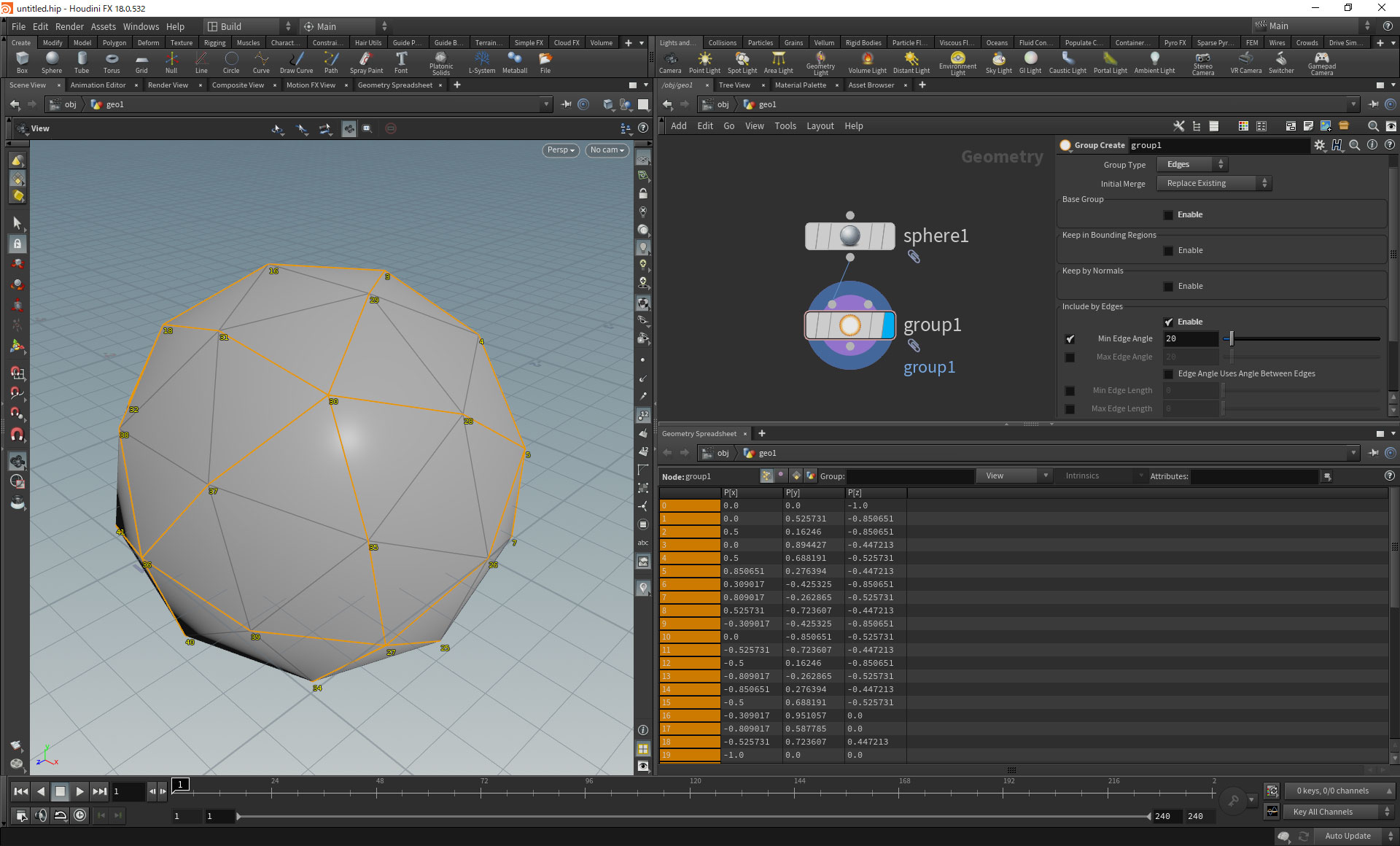Add an Ambient Light
The width and height of the screenshot is (1400, 846).
(x=1154, y=62)
